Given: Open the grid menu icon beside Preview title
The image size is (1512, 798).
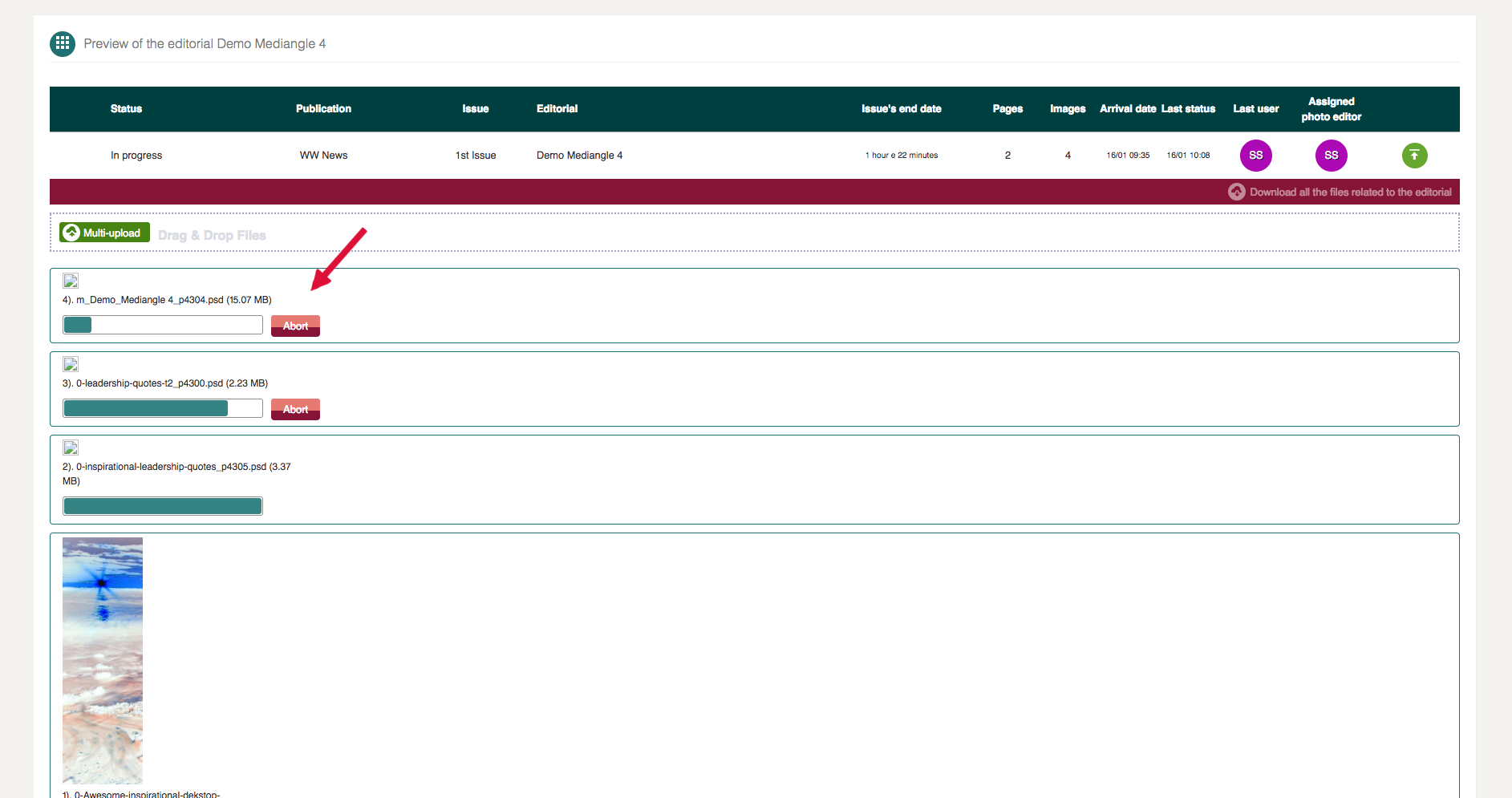Looking at the screenshot, I should coord(63,43).
